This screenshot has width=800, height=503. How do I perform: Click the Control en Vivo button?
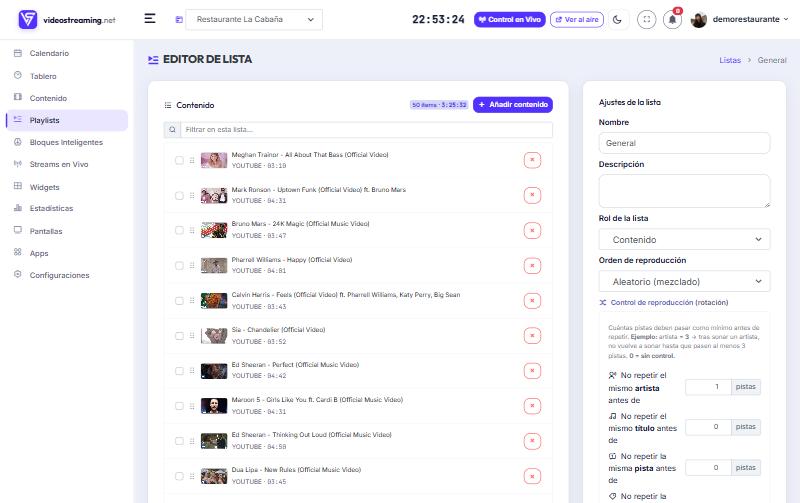pyautogui.click(x=510, y=19)
